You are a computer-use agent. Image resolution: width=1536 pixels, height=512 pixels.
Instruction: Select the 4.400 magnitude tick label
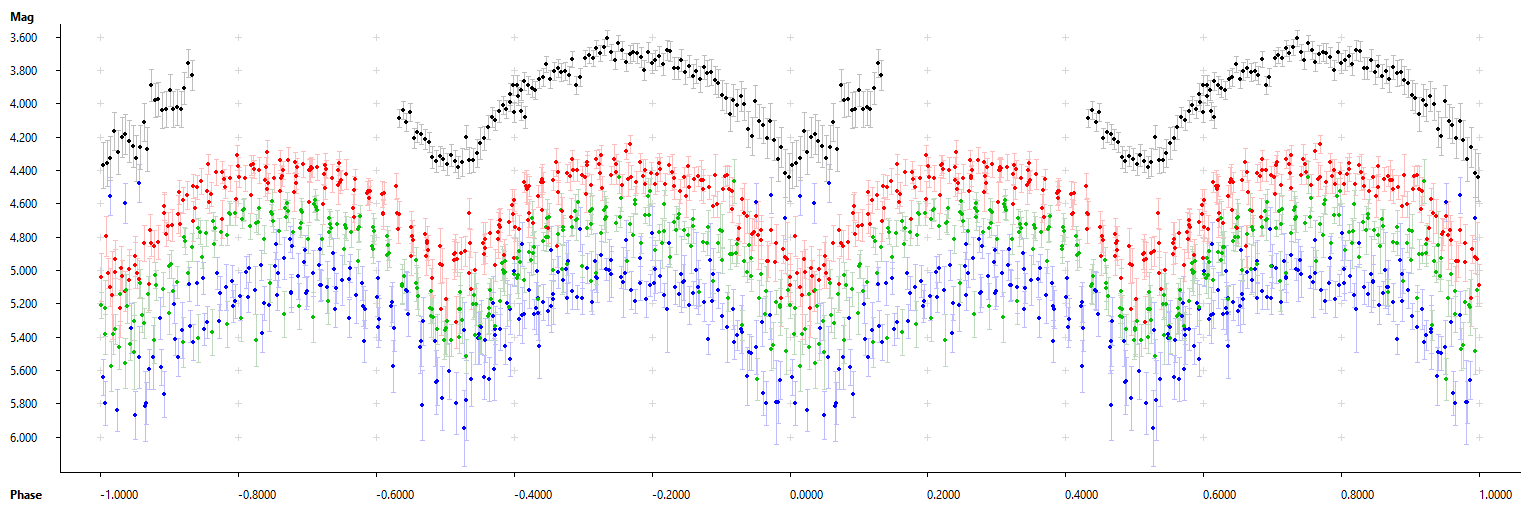pos(24,171)
